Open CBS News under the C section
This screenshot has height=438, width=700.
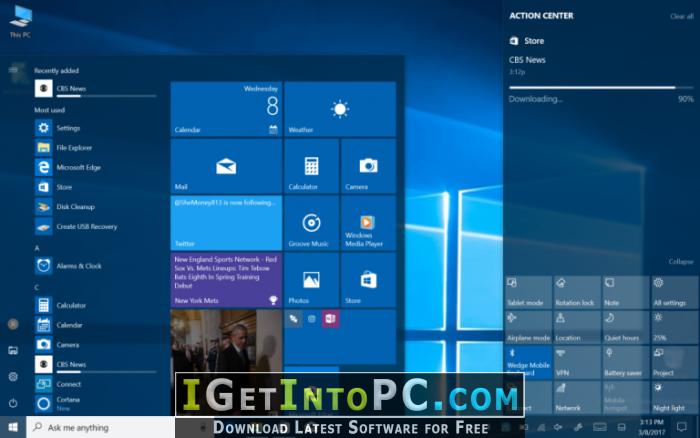point(96,364)
